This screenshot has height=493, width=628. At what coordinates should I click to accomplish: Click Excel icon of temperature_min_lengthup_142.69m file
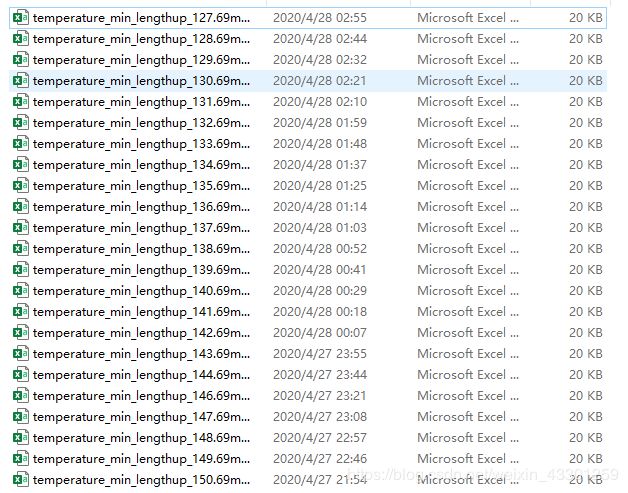pyautogui.click(x=20, y=333)
